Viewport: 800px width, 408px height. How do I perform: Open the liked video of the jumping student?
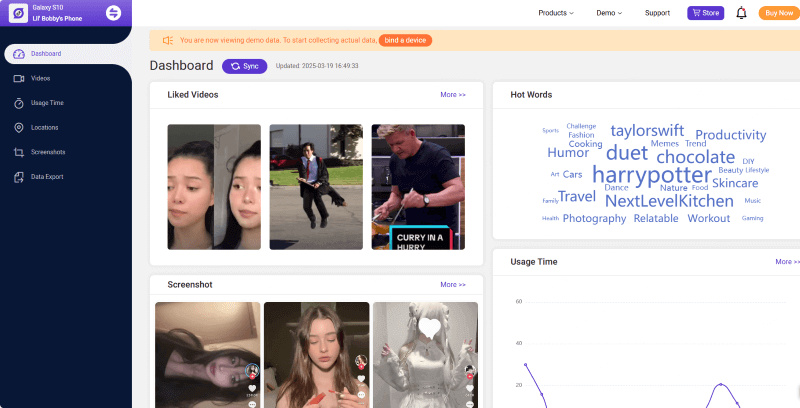(316, 187)
